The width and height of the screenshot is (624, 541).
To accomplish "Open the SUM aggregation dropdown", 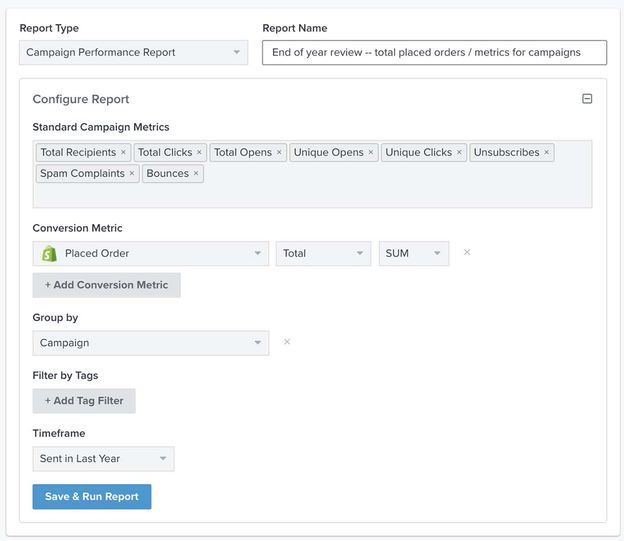I will (x=414, y=254).
